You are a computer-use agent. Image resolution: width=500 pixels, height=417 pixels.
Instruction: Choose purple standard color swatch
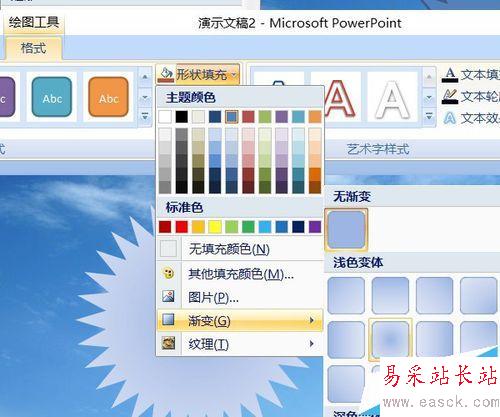315,227
